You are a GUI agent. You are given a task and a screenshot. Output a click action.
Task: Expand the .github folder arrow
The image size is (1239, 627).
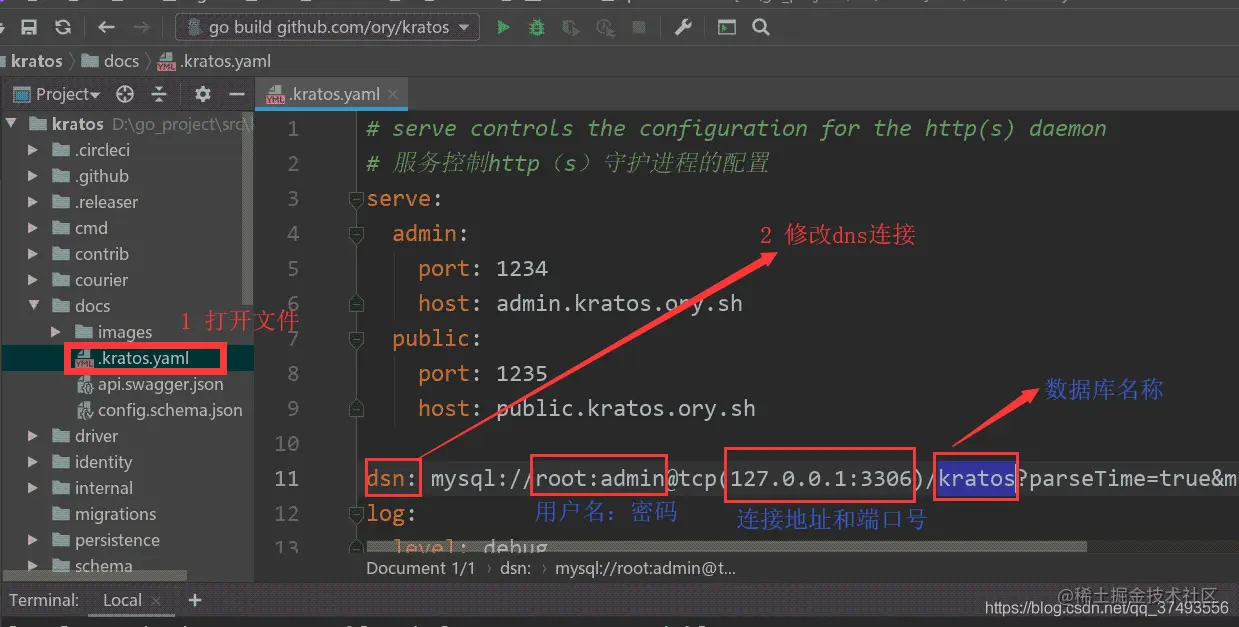click(34, 176)
